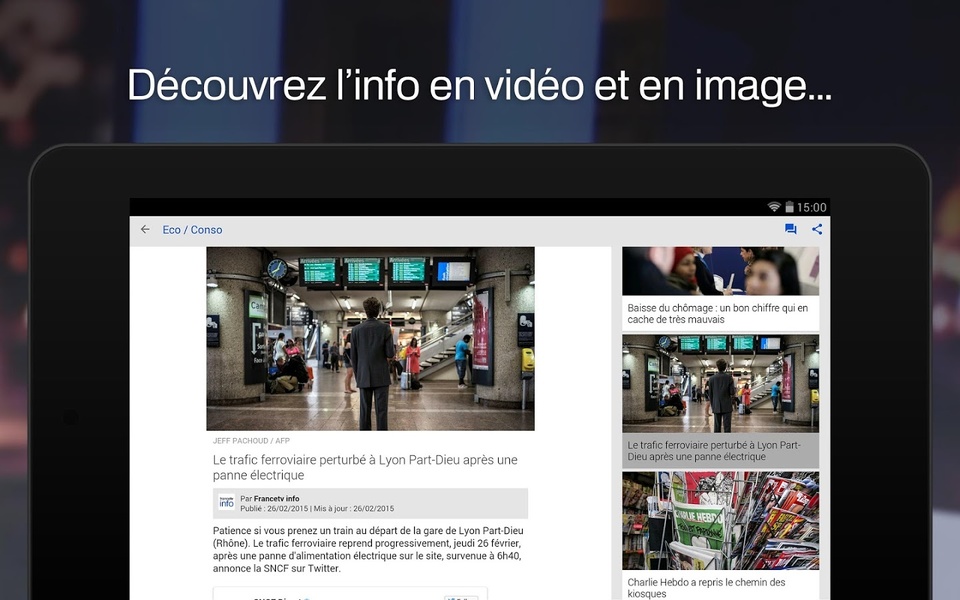
Task: Click 'Baisse du chômage : un bon chiffre' caption
Action: (x=718, y=313)
